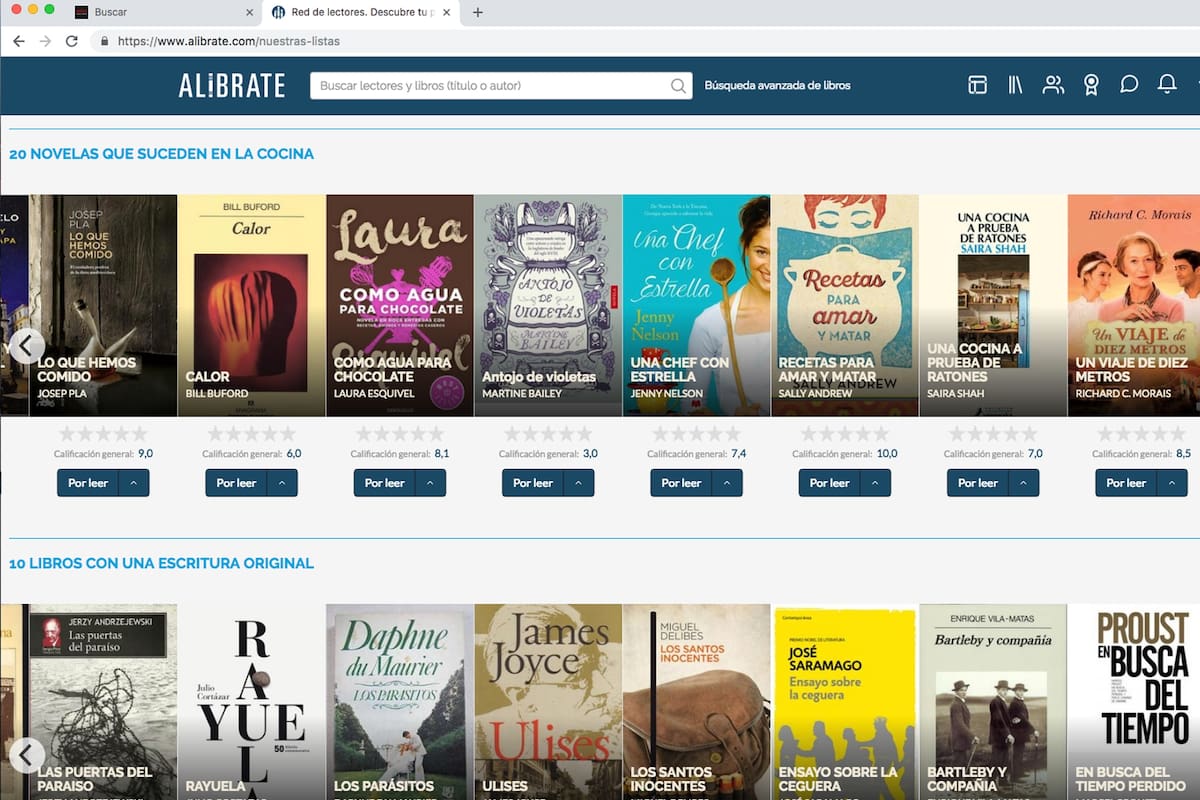1200x800 pixels.
Task: Click the search magnifier icon
Action: 678,86
